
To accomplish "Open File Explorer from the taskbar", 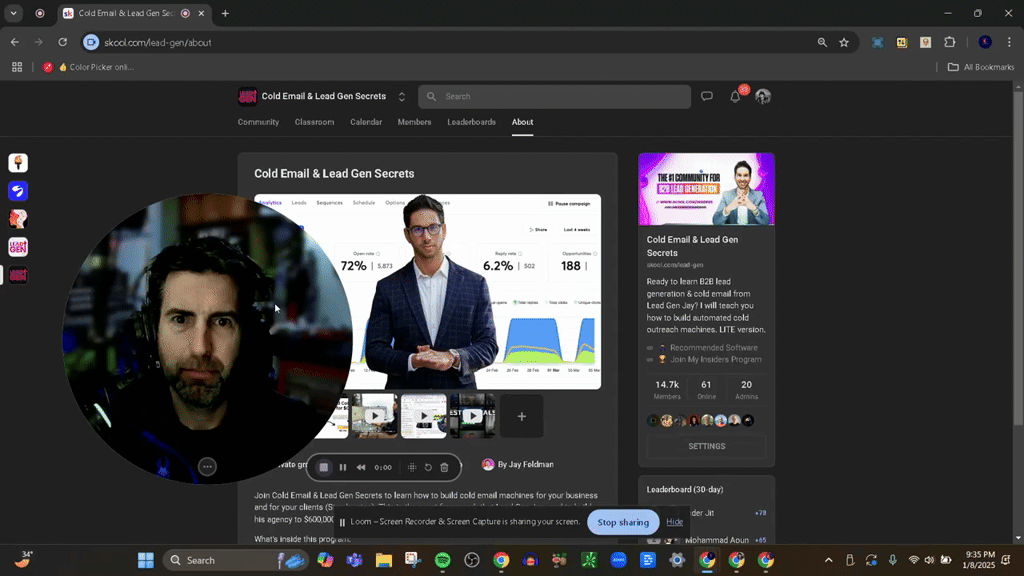I will coord(383,560).
